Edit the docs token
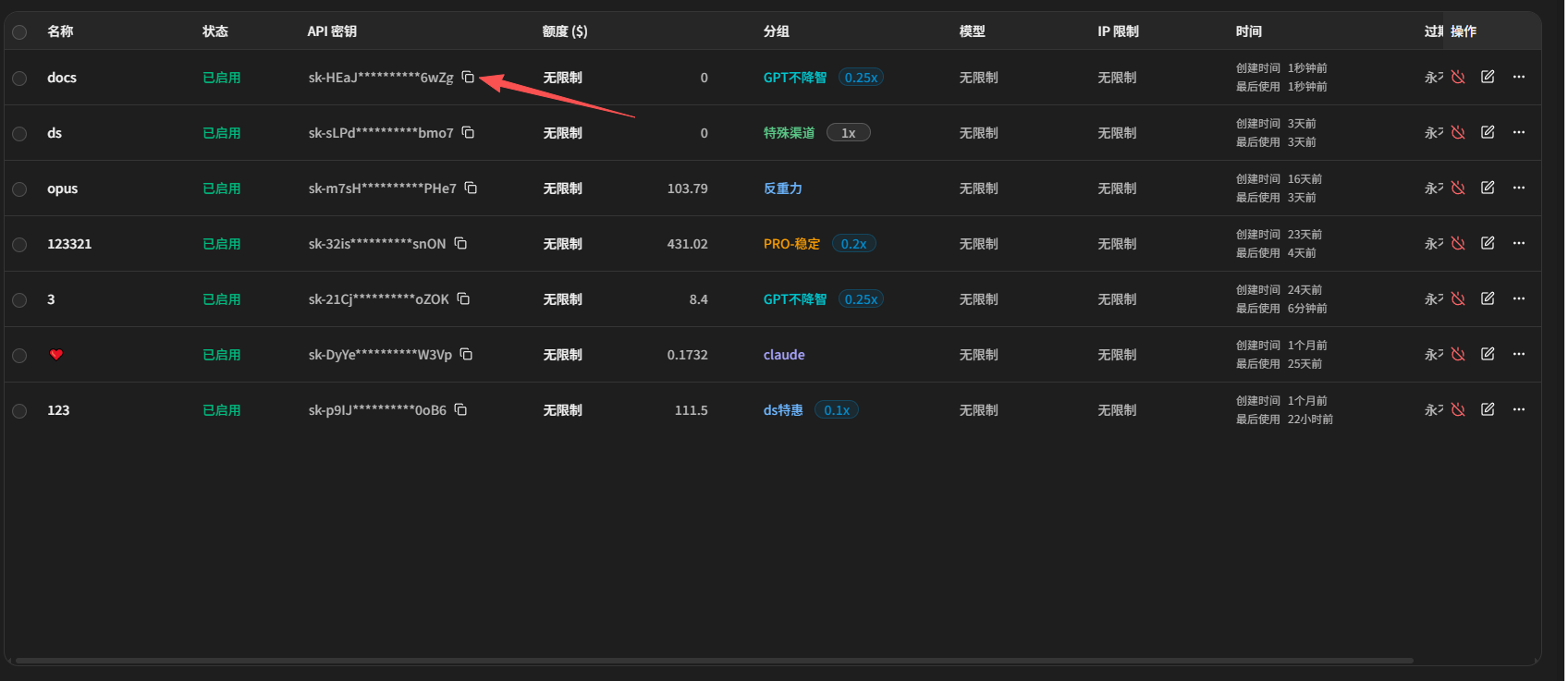Screen dimensions: 1568x681 tap(1488, 77)
